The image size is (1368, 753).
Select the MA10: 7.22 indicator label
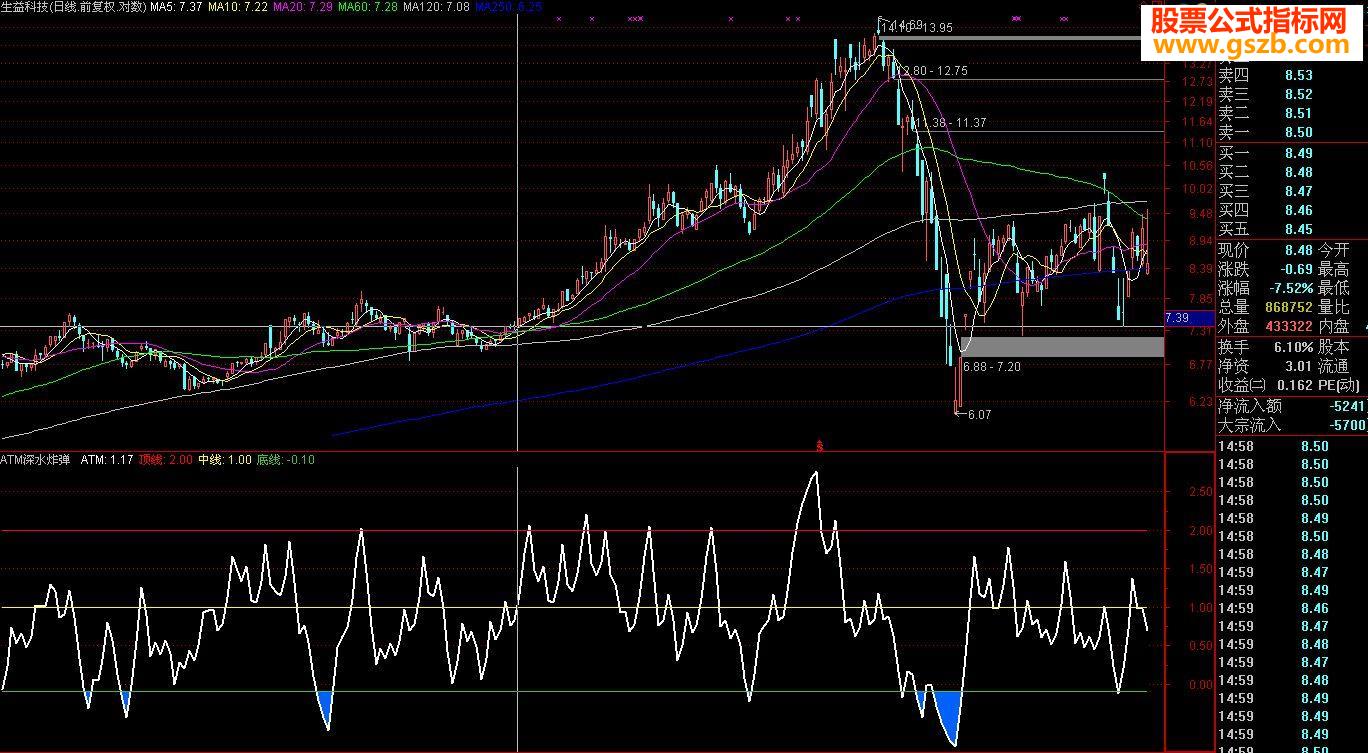coord(238,7)
